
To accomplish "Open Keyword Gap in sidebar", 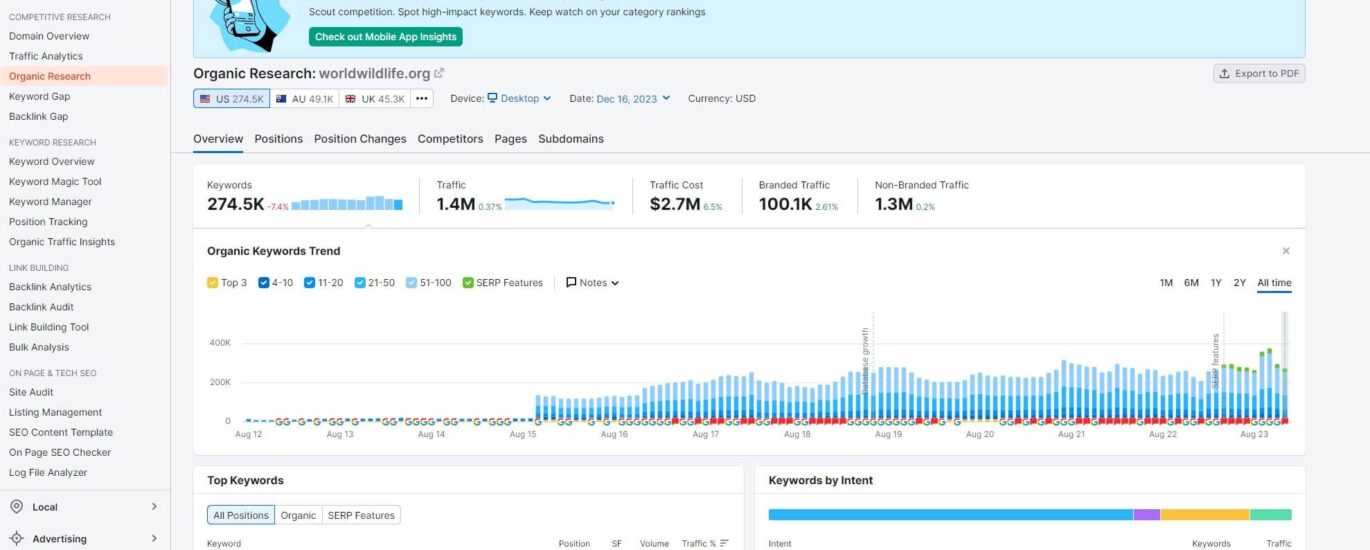I will click(x=39, y=96).
